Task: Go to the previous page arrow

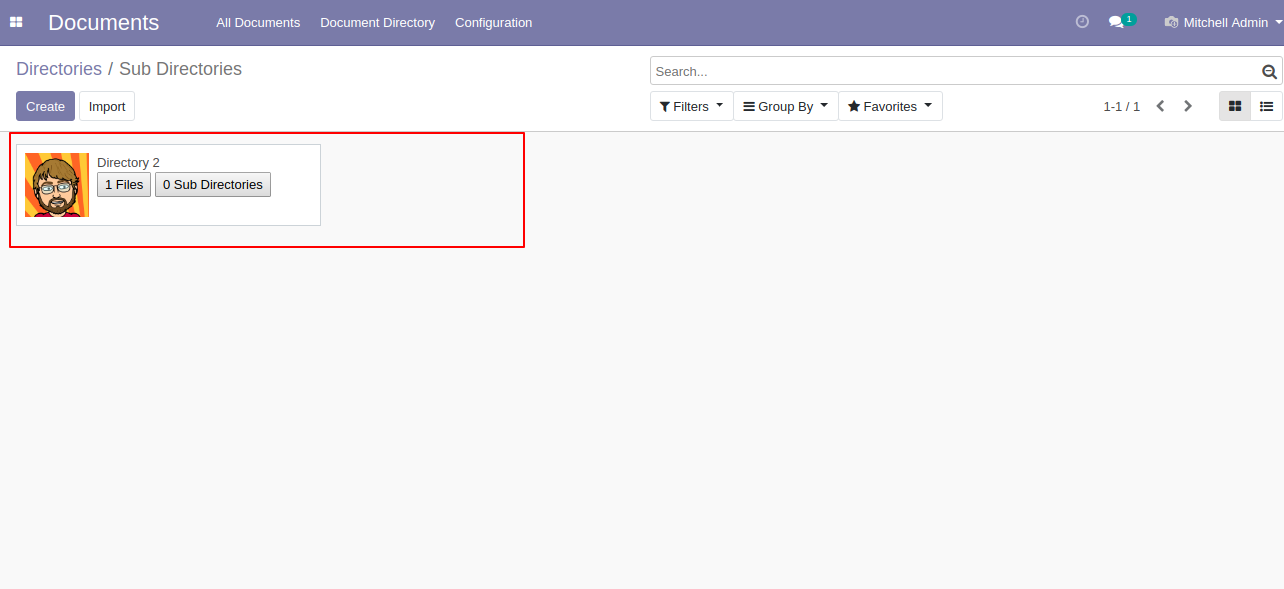Action: click(1160, 106)
